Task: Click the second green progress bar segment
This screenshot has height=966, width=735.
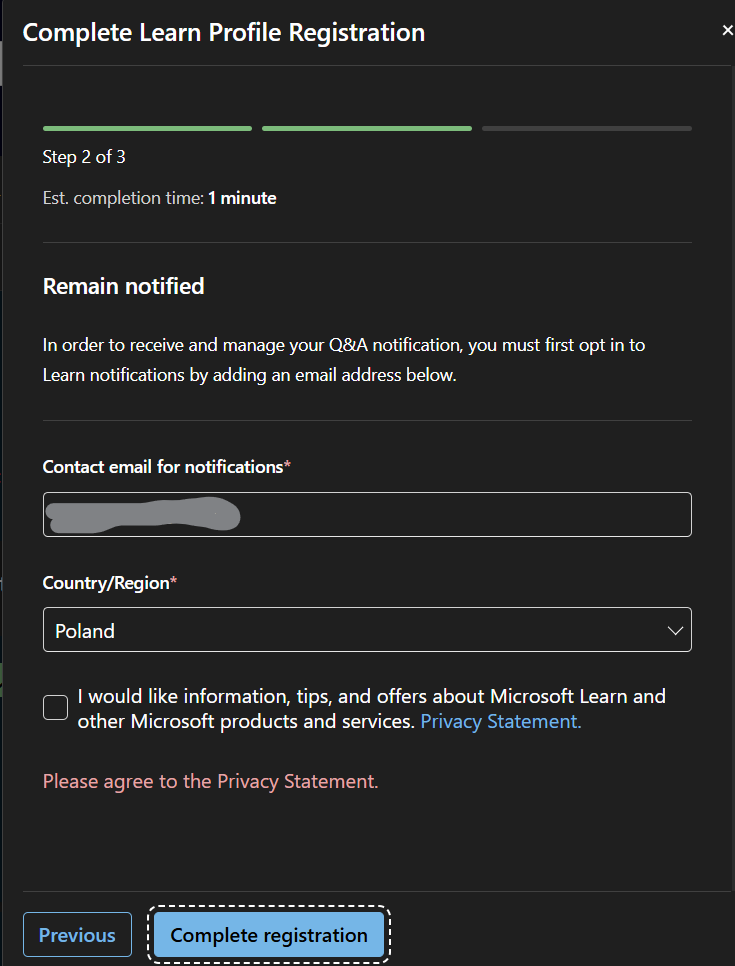Action: click(x=367, y=128)
